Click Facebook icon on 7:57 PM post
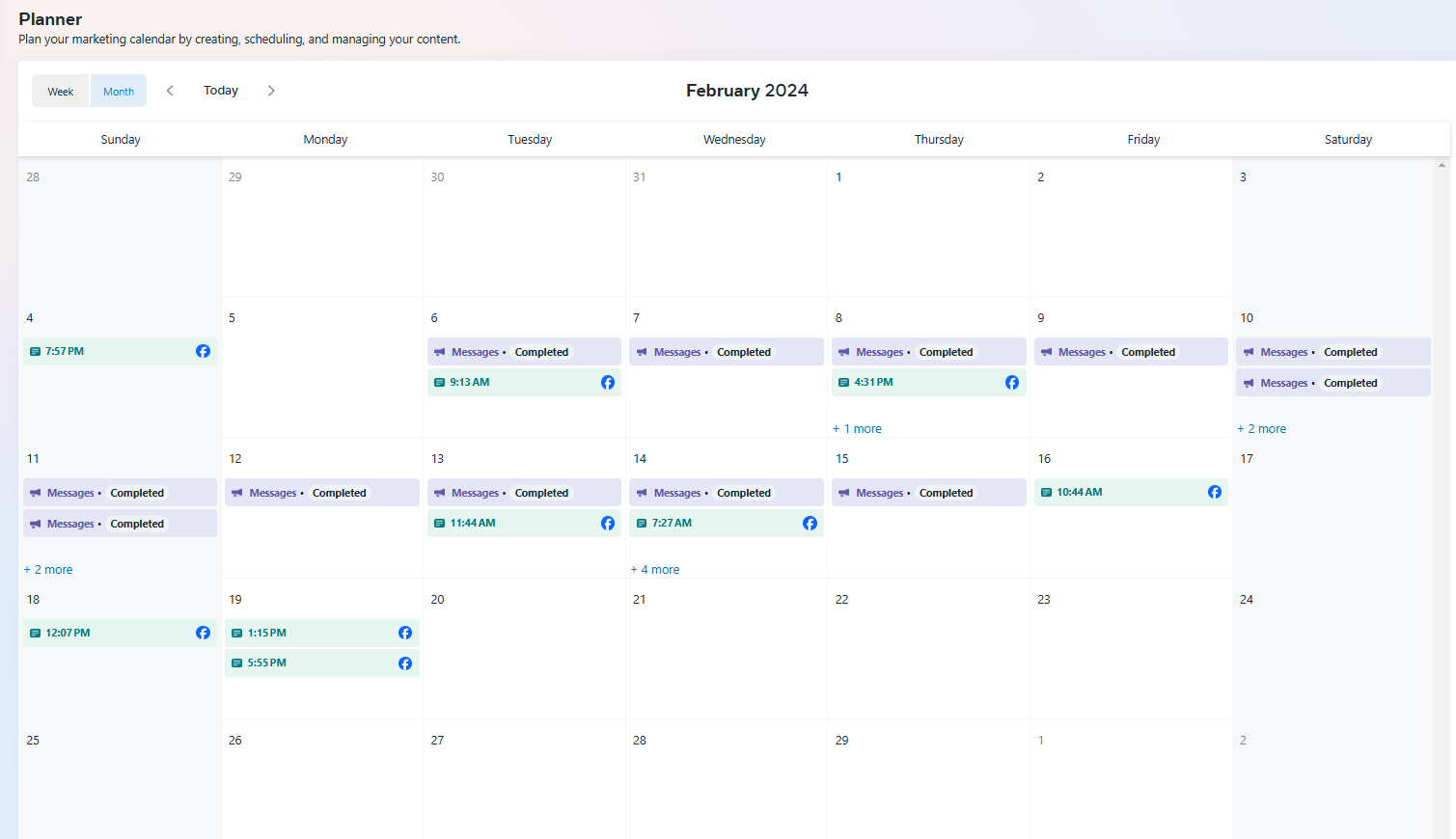Viewport: 1456px width, 839px height. click(203, 351)
